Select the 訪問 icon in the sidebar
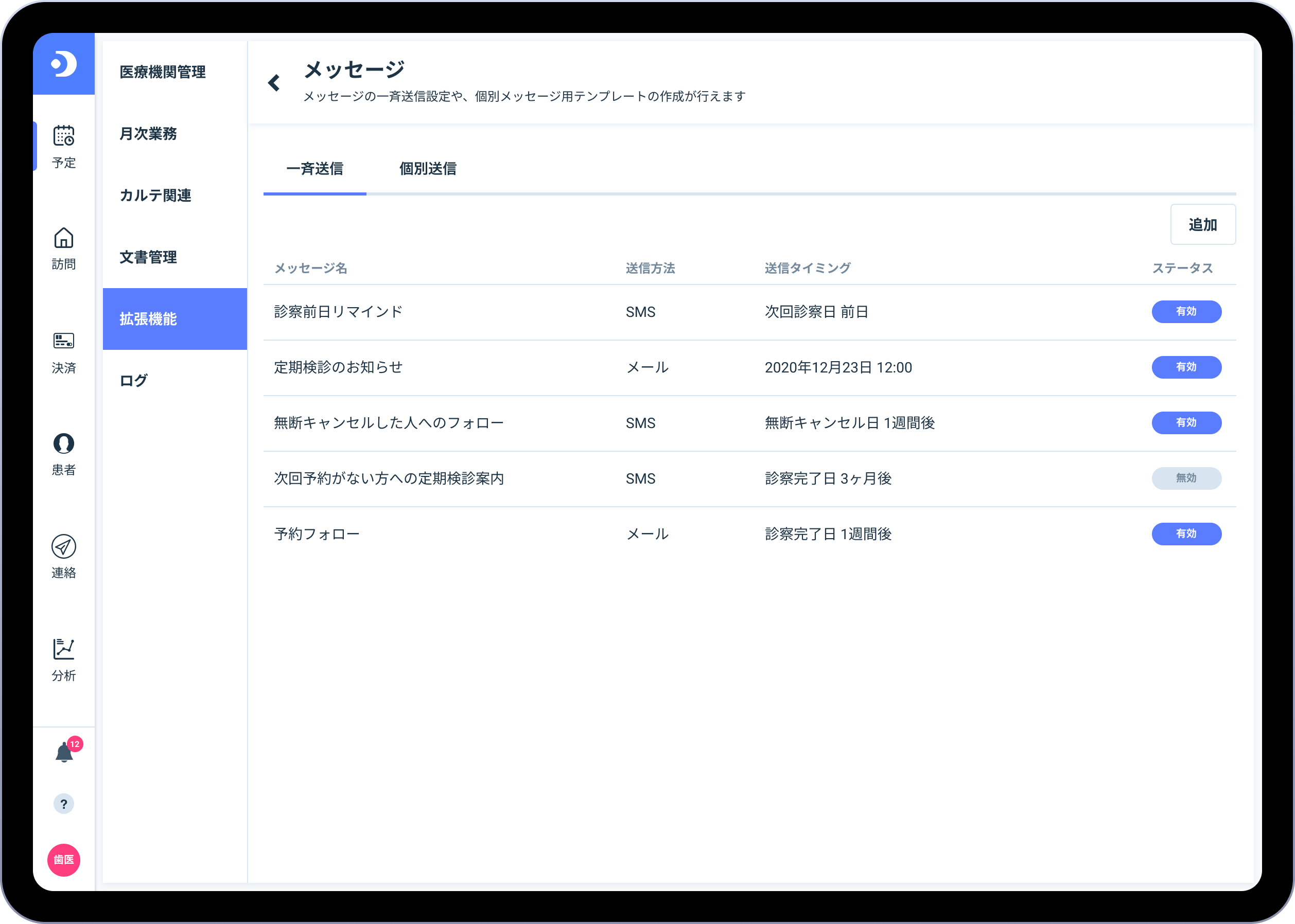The height and width of the screenshot is (924, 1295). coord(64,247)
